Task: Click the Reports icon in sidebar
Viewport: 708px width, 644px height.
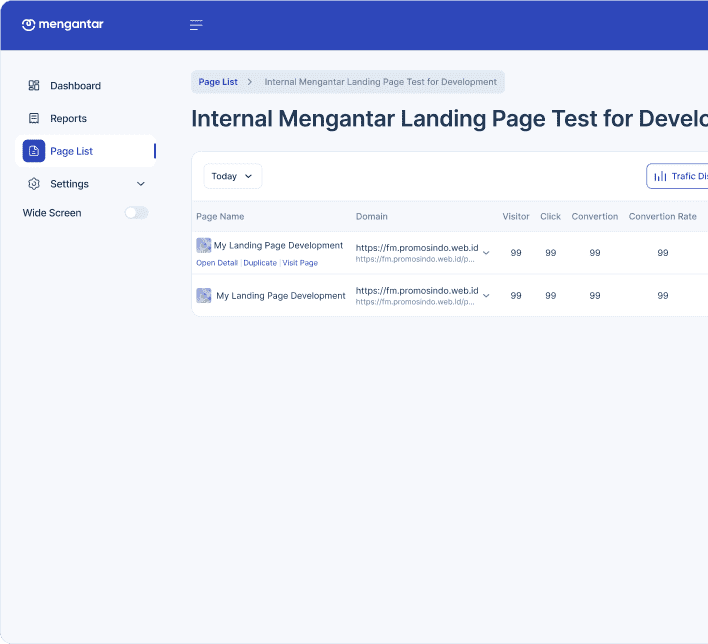Action: [x=34, y=118]
